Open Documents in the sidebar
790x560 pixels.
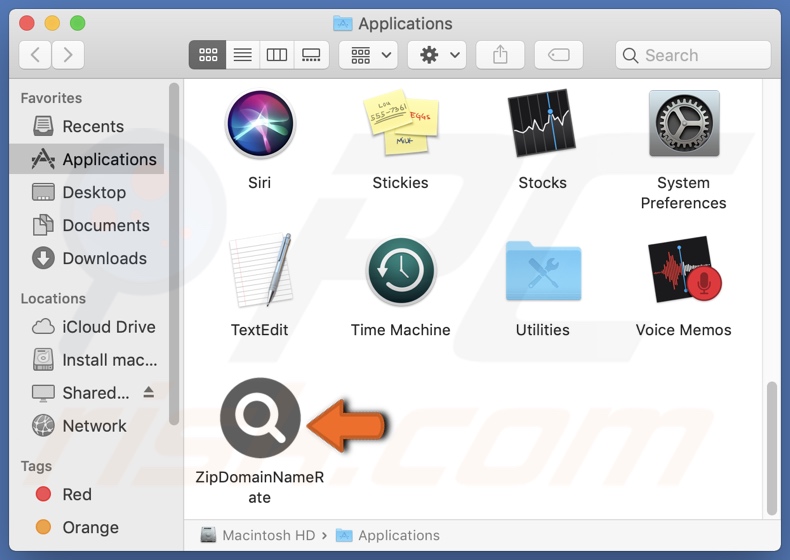(x=87, y=225)
